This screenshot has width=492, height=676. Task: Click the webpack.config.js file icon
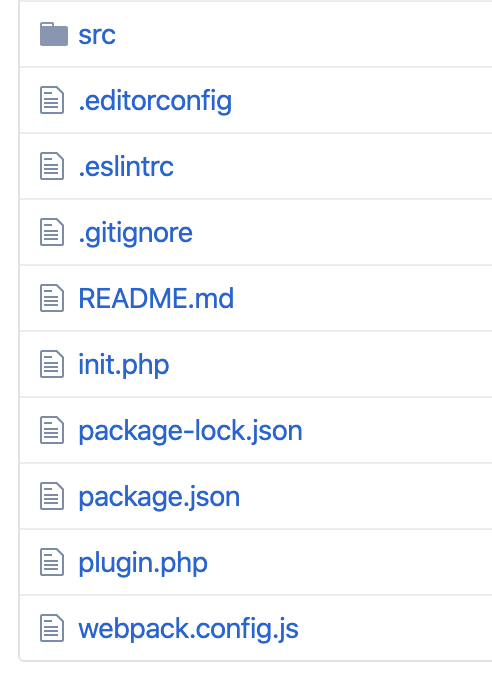click(x=52, y=628)
